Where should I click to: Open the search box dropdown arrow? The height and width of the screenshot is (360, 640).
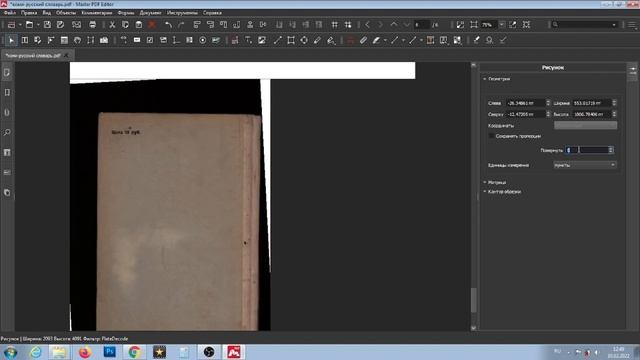[x=614, y=25]
